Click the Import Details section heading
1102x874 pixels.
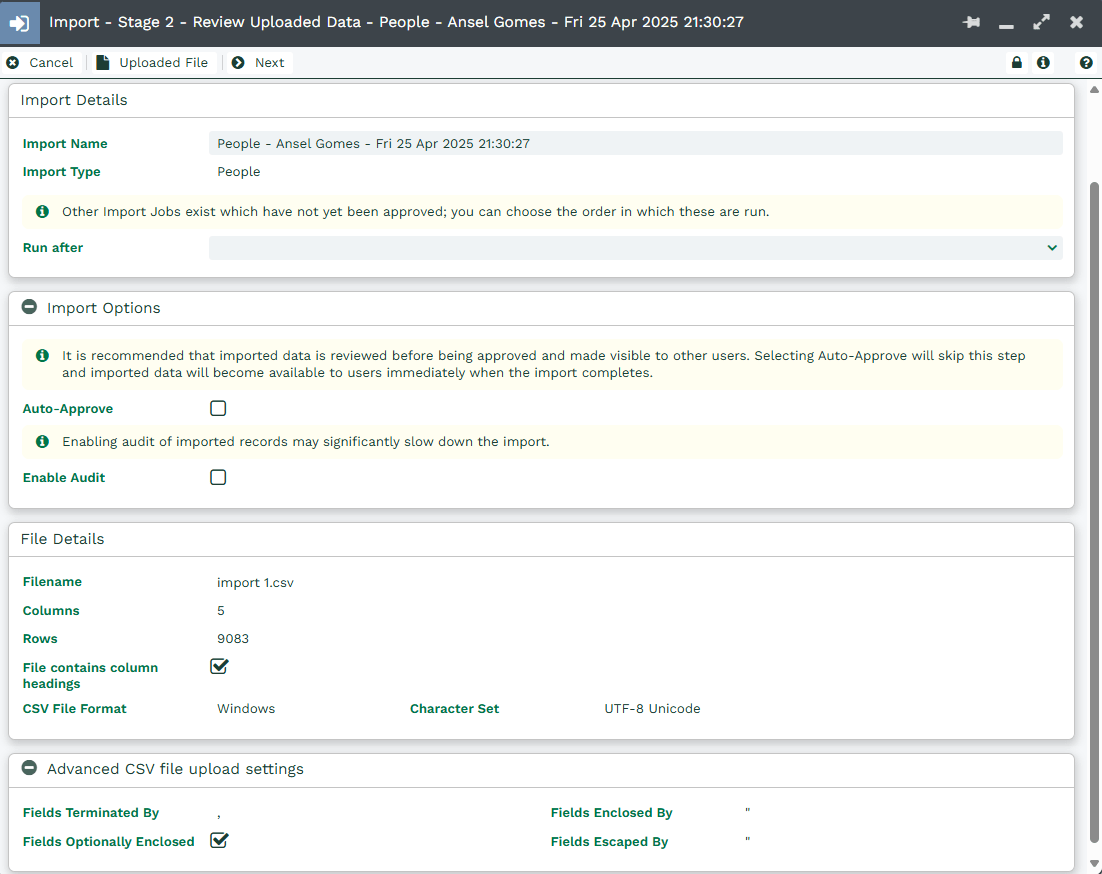tap(74, 100)
